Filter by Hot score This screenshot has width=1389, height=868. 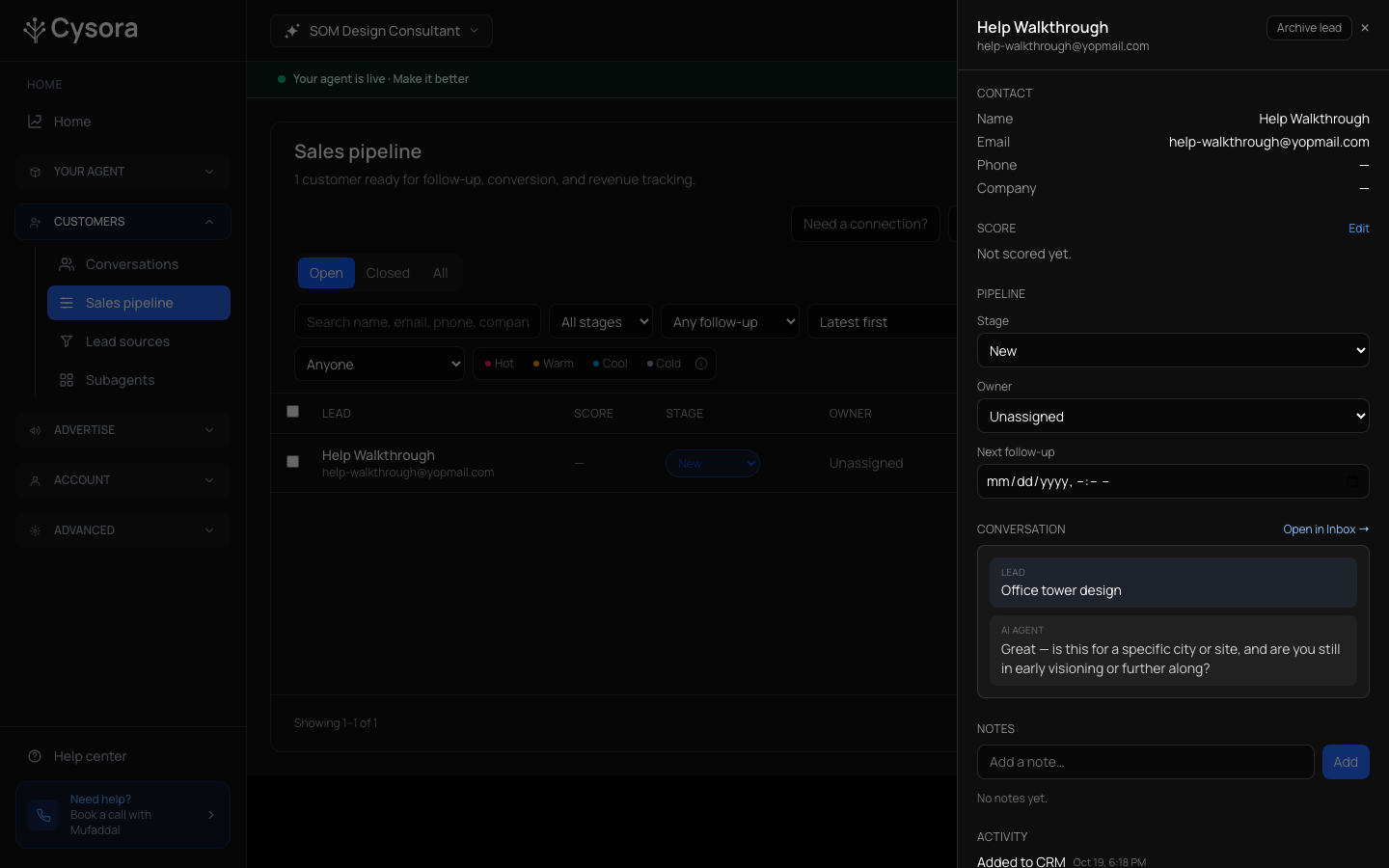click(x=500, y=364)
